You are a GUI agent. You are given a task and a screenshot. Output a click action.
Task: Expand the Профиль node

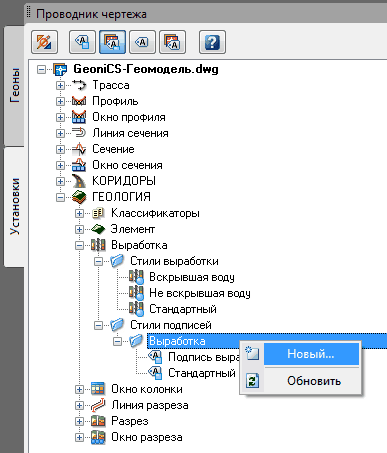pos(60,101)
